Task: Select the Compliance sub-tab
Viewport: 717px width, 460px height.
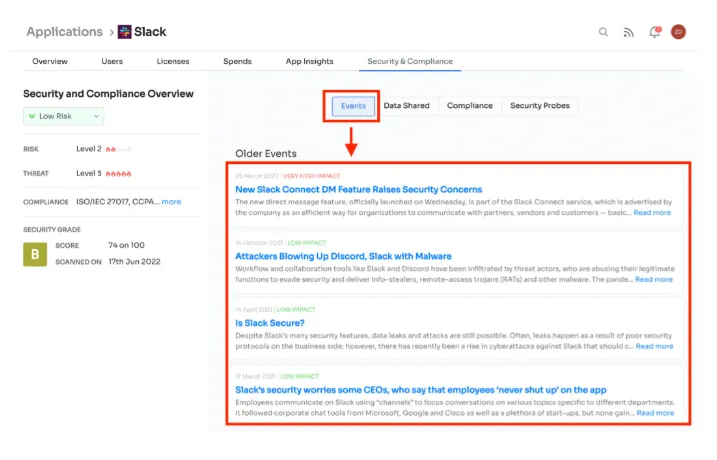Action: click(x=470, y=106)
